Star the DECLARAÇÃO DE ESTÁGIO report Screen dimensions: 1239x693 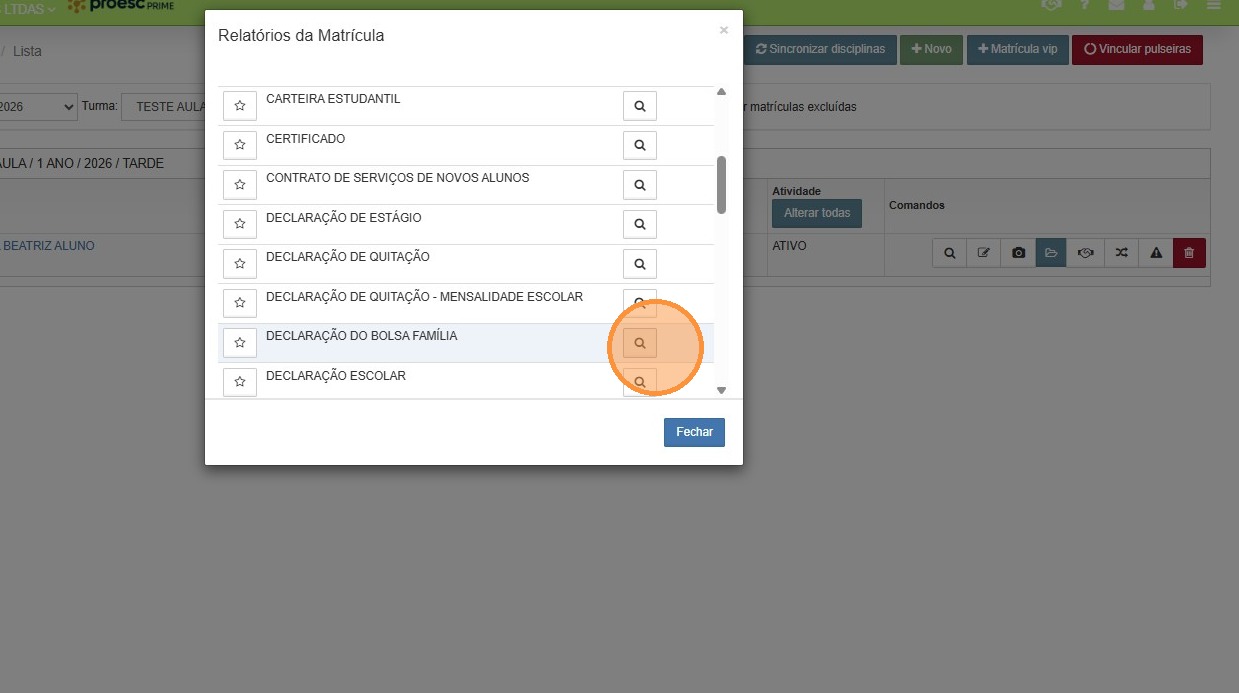point(240,224)
